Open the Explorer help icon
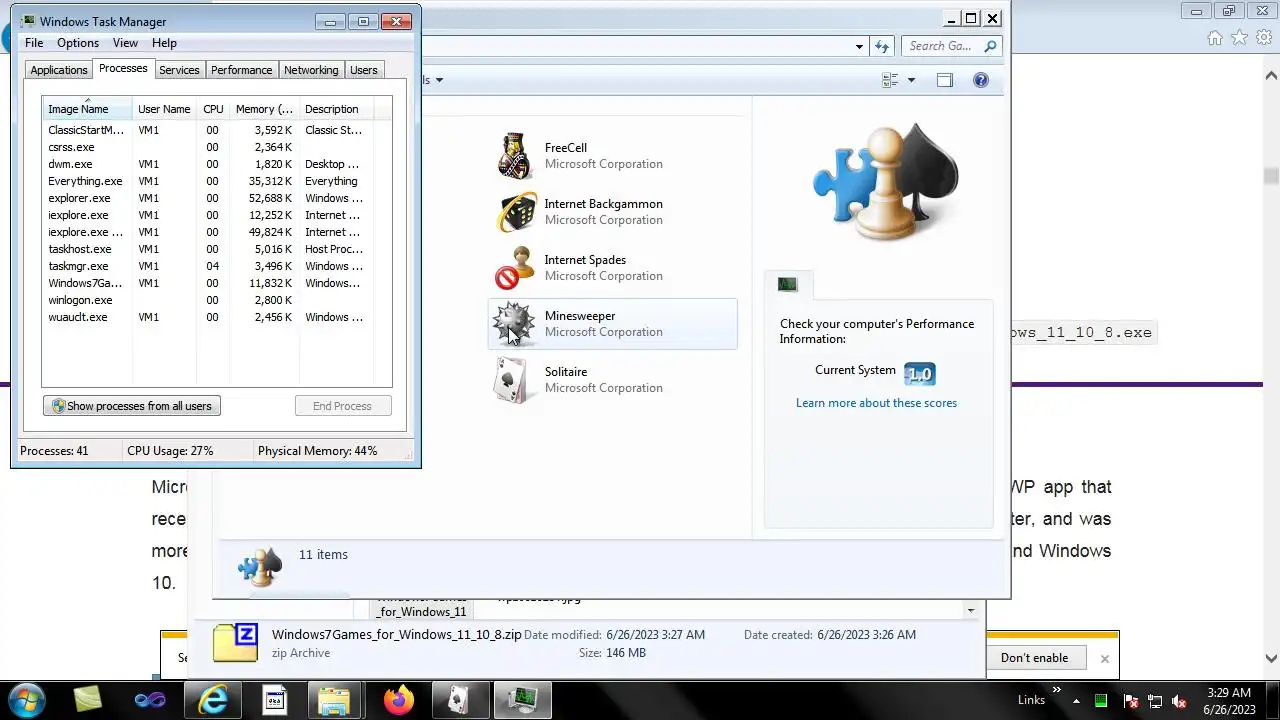Viewport: 1280px width, 720px height. (x=981, y=80)
